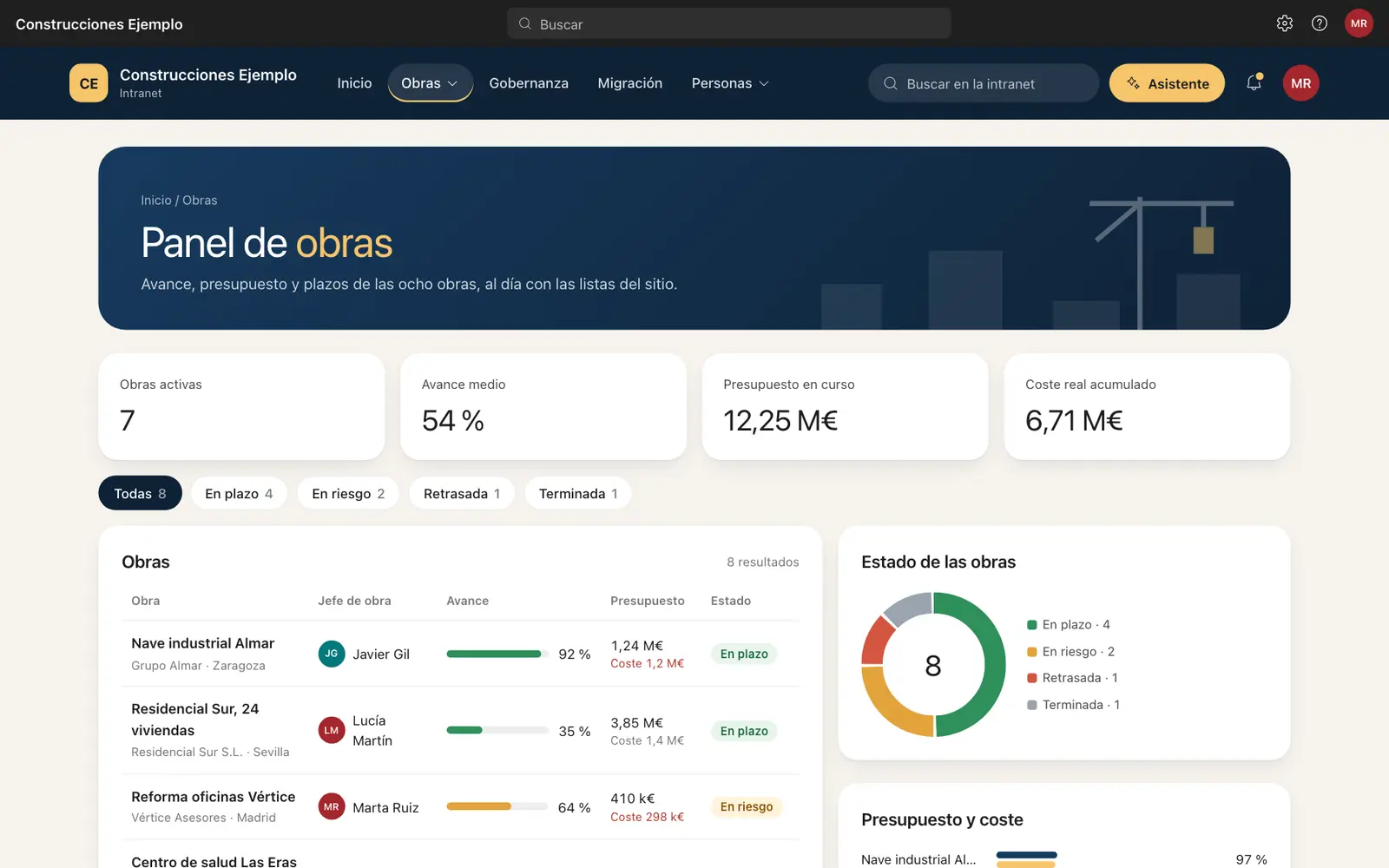1389x868 pixels.
Task: Open the MR user avatar in intranet navbar
Action: (1300, 83)
